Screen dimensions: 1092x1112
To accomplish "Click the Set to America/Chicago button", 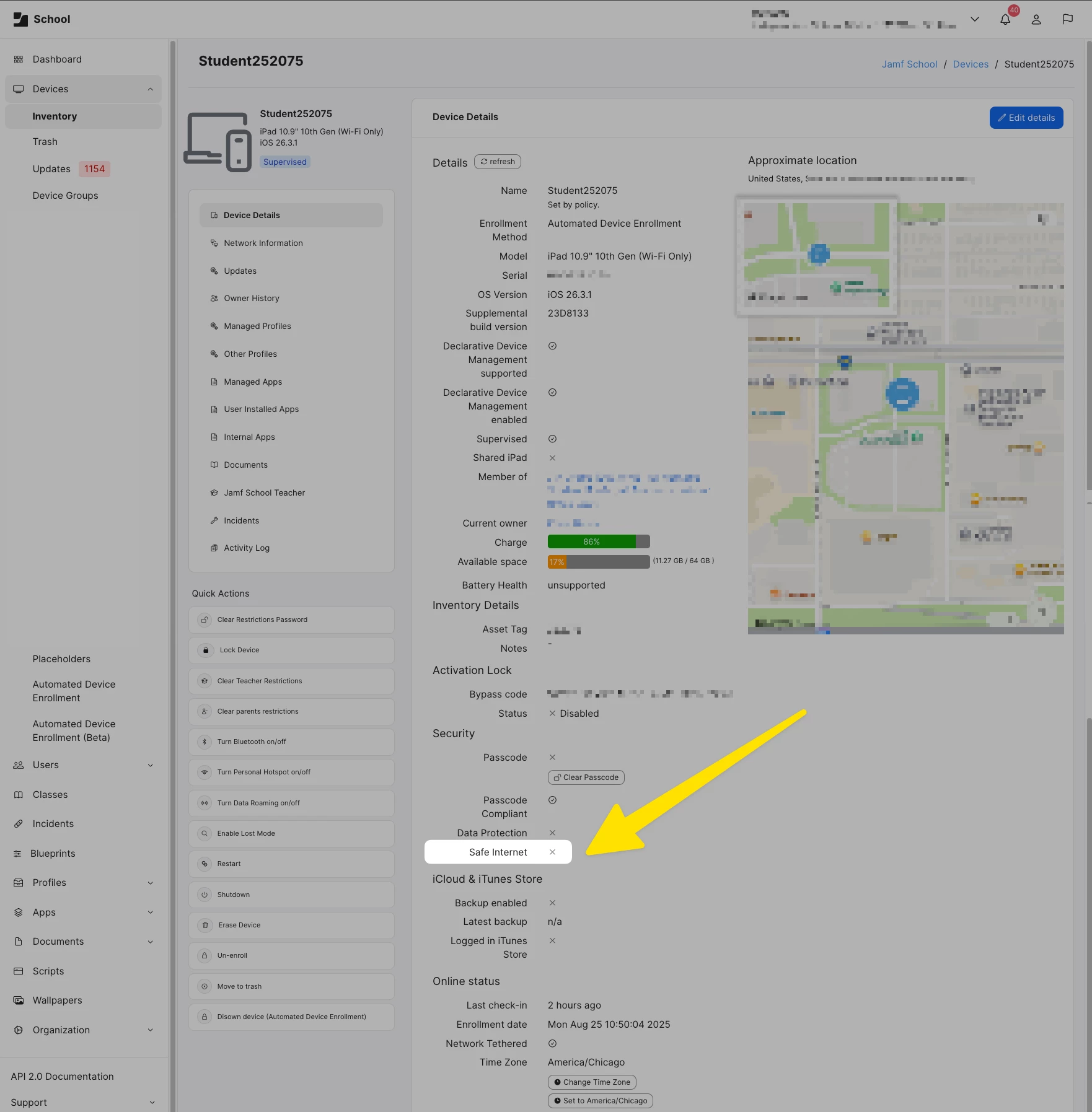I will coord(600,1101).
